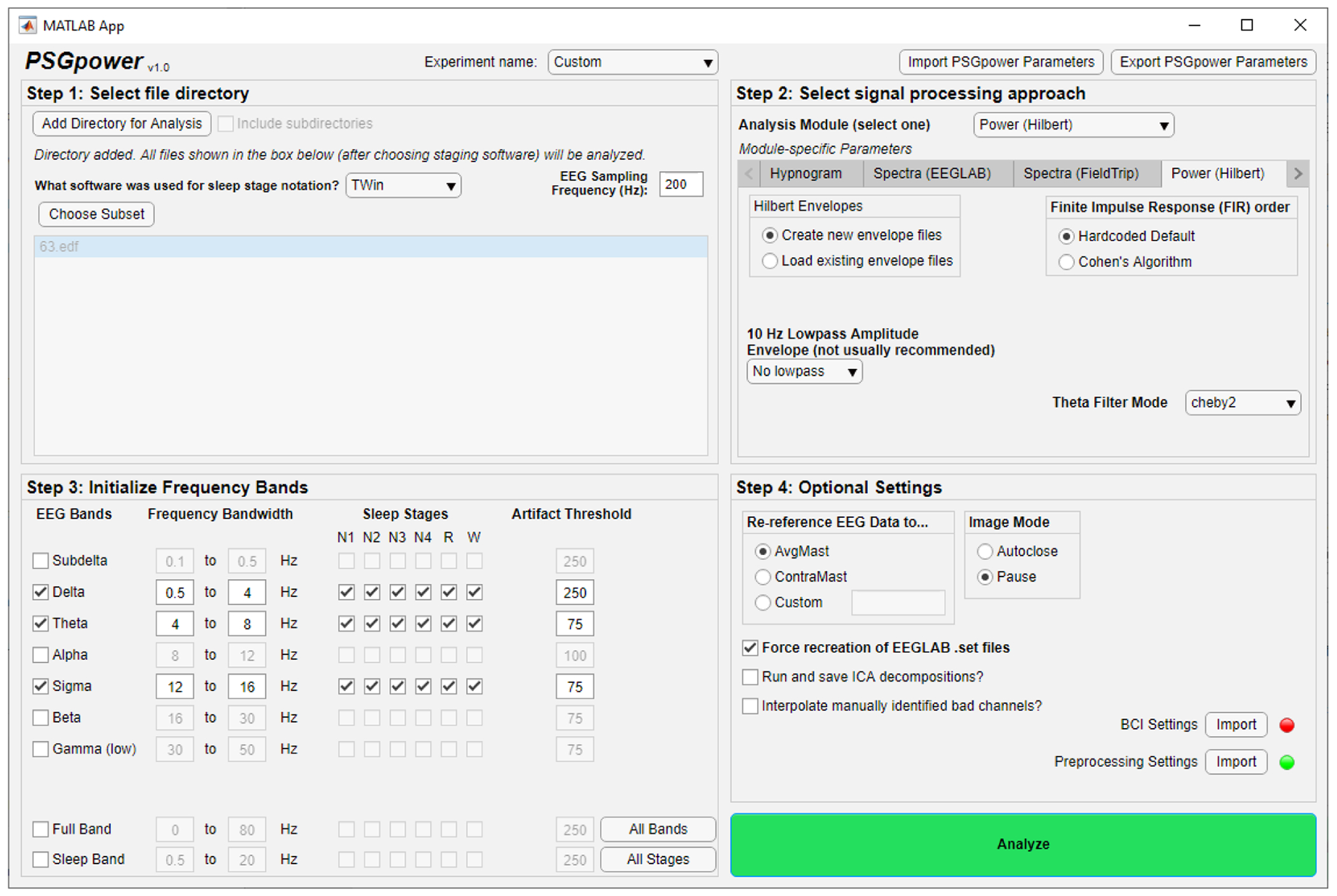The width and height of the screenshot is (1337, 896).
Task: Check Interpolate manually identified bad channels
Action: point(750,706)
